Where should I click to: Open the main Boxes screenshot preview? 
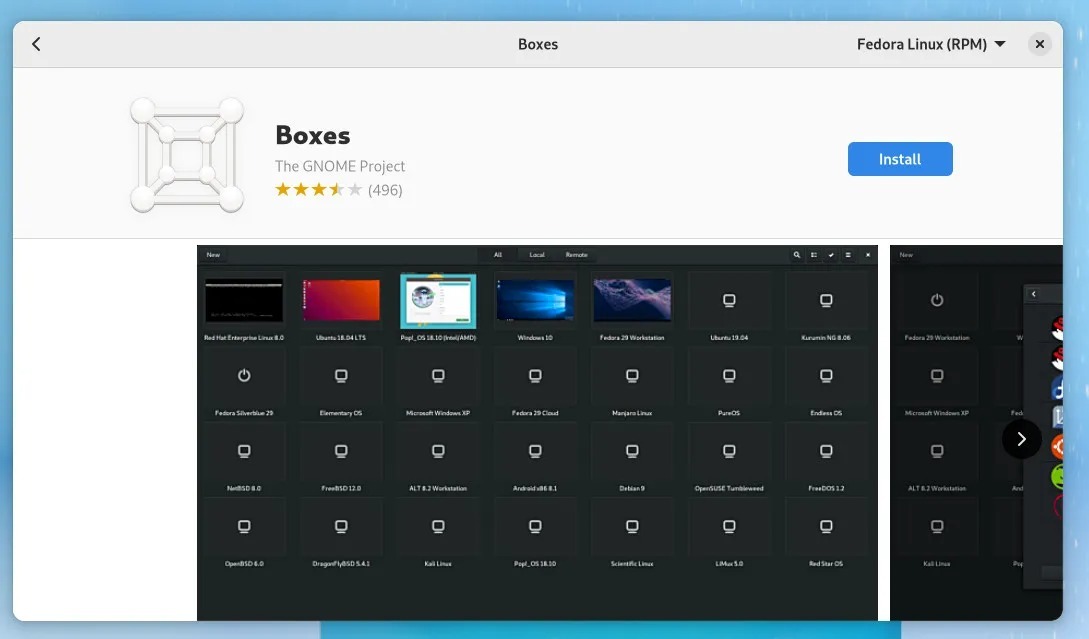pyautogui.click(x=537, y=432)
